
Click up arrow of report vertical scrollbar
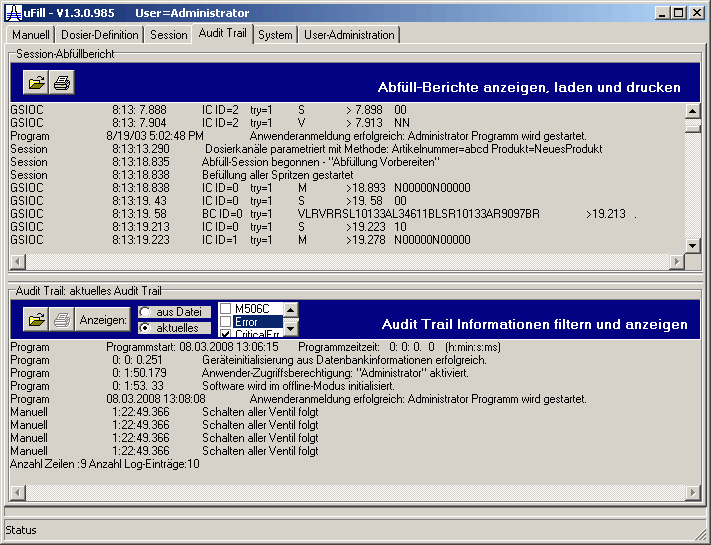[692, 111]
